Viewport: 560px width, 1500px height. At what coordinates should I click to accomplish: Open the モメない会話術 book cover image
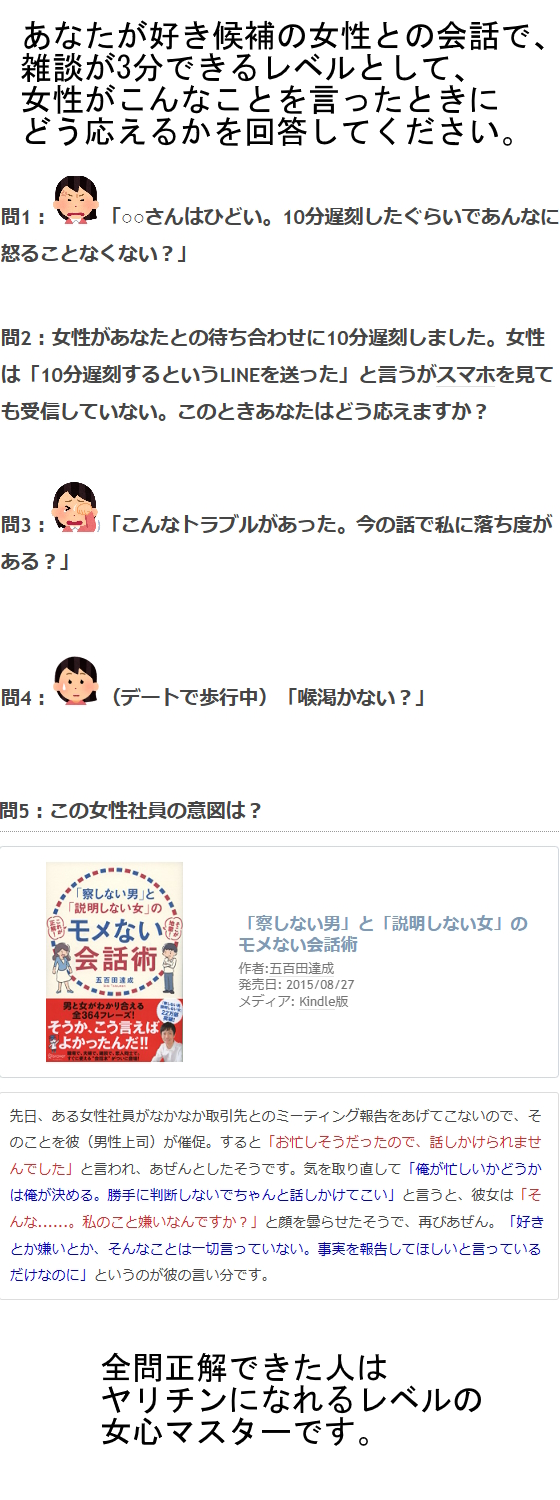[x=114, y=962]
